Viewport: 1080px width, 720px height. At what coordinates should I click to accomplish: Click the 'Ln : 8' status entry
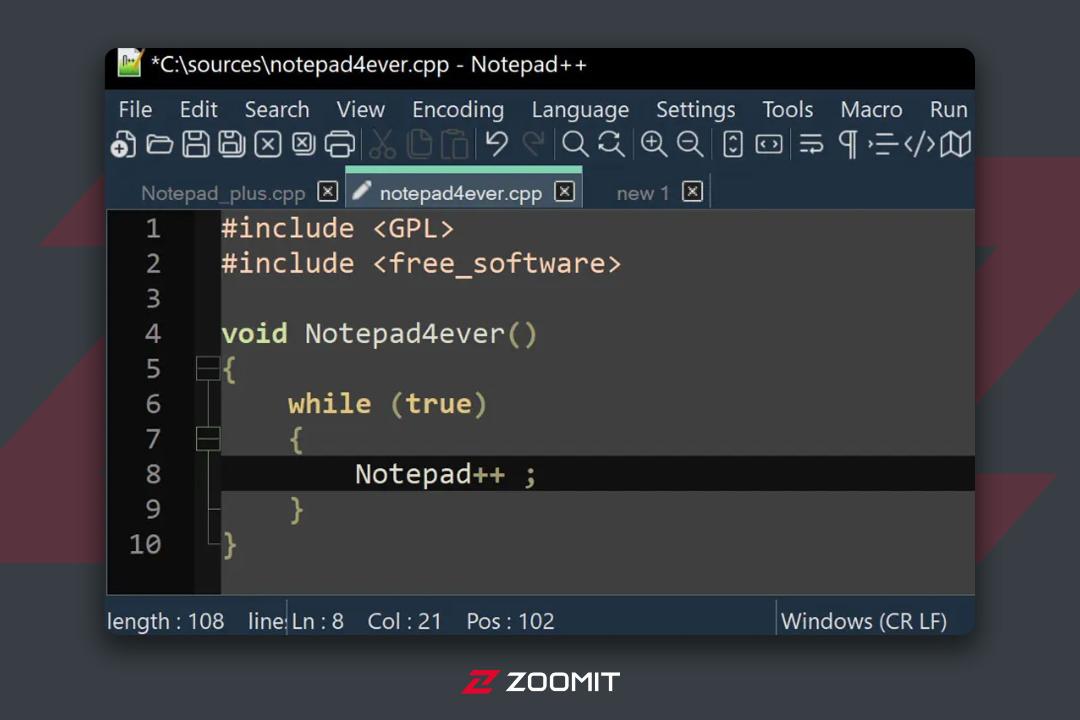[x=318, y=621]
